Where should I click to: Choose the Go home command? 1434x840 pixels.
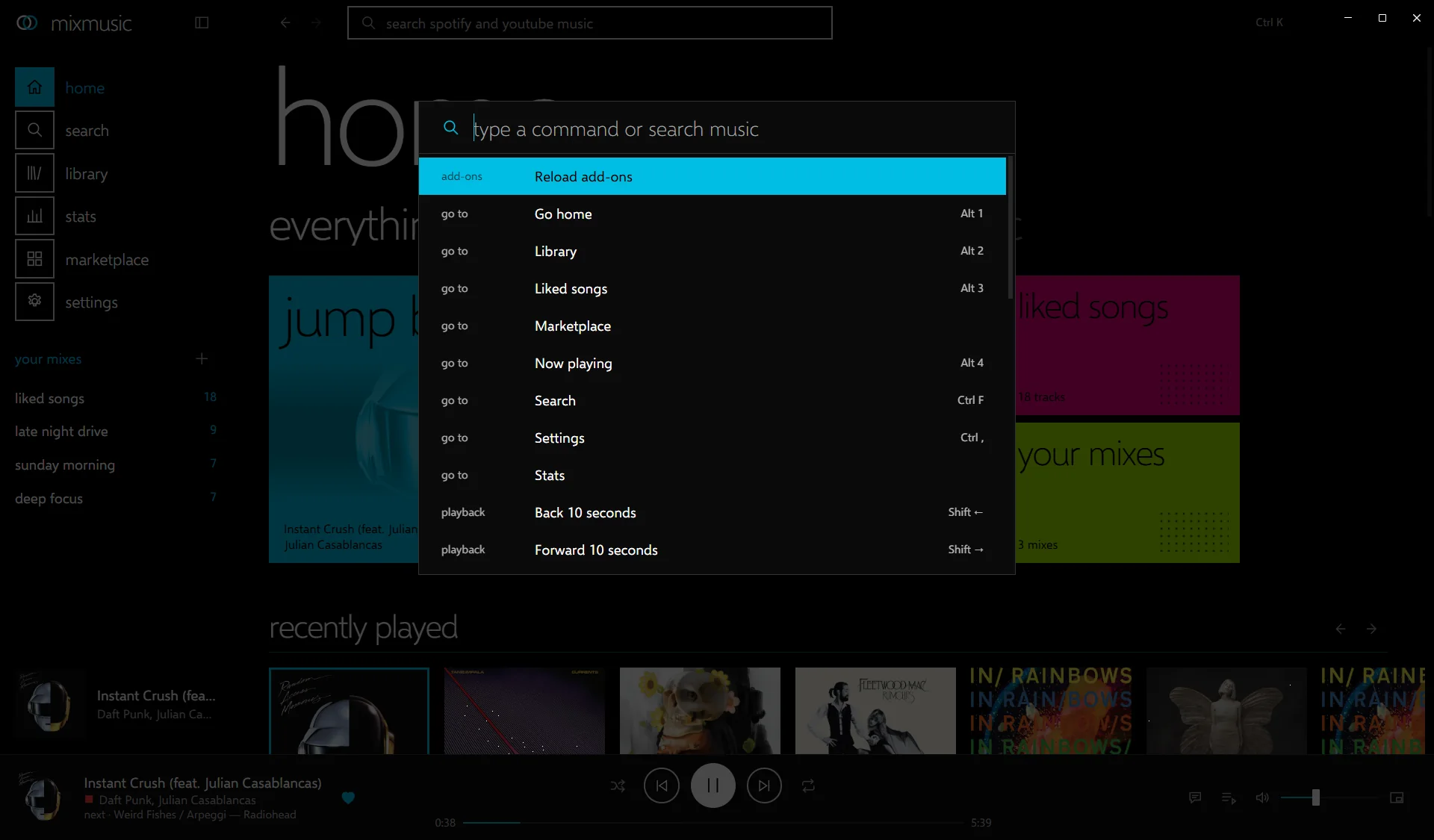[713, 214]
